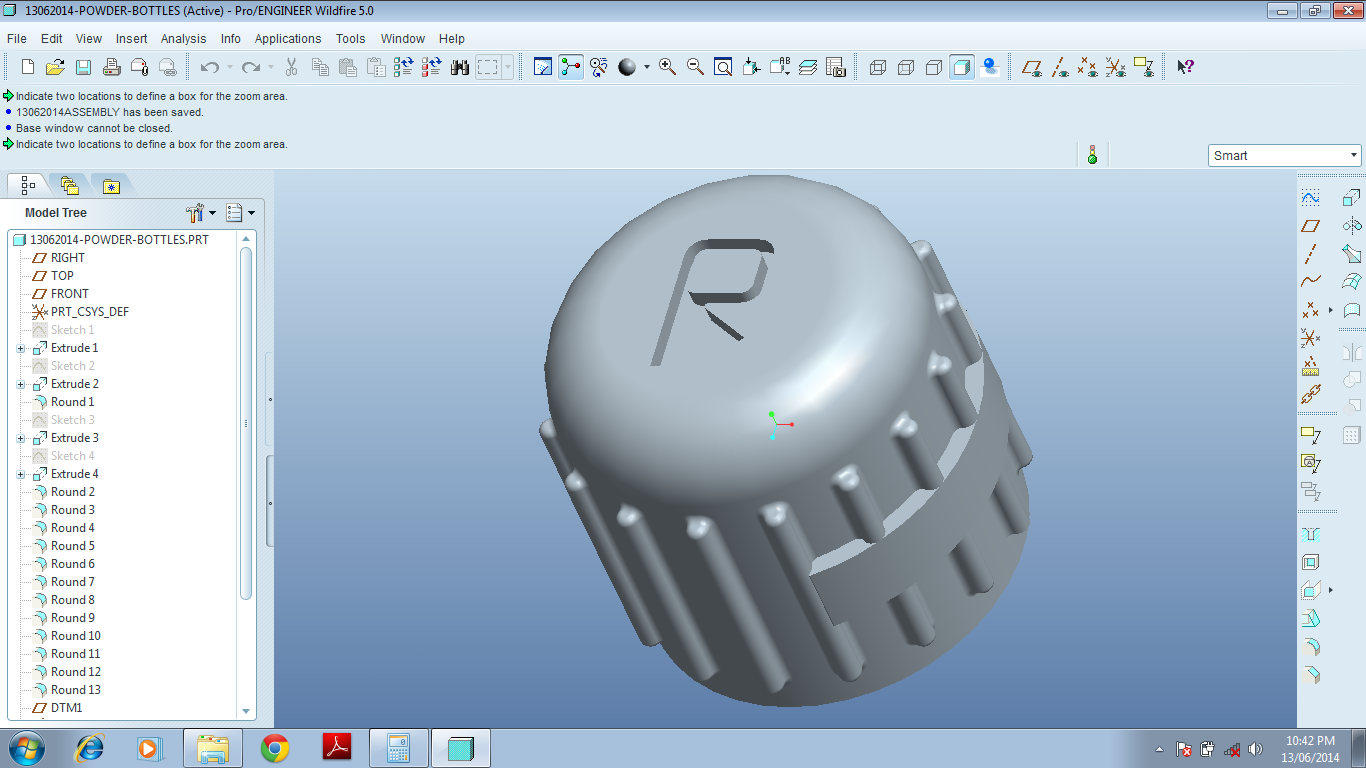This screenshot has height=768, width=1366.
Task: Open Adobe Reader from taskbar
Action: 337,748
